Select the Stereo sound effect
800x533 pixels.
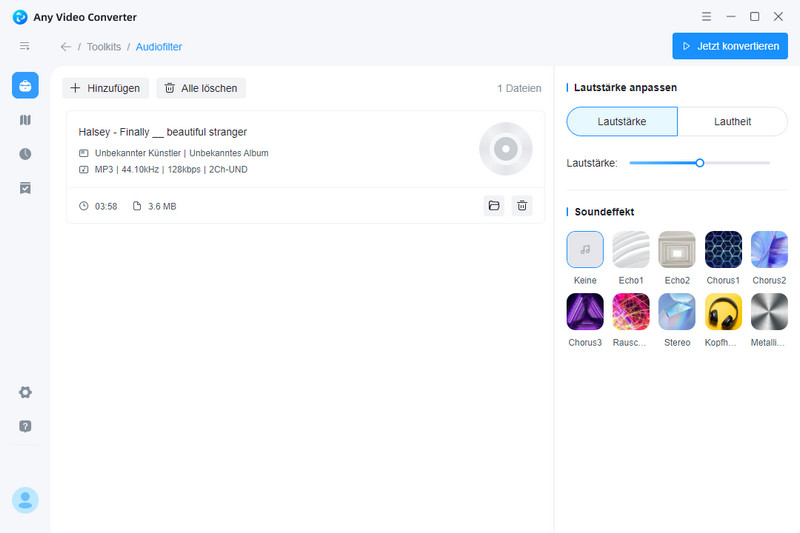tap(677, 312)
